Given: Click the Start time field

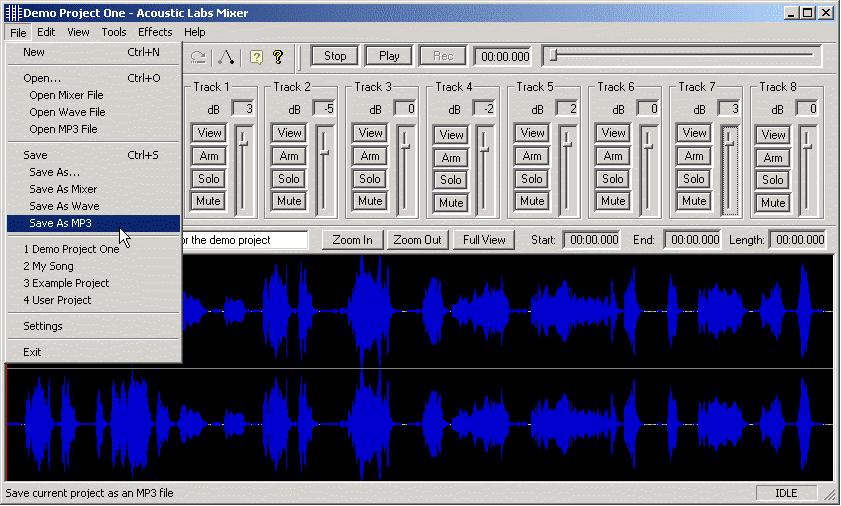Looking at the screenshot, I should click(593, 240).
